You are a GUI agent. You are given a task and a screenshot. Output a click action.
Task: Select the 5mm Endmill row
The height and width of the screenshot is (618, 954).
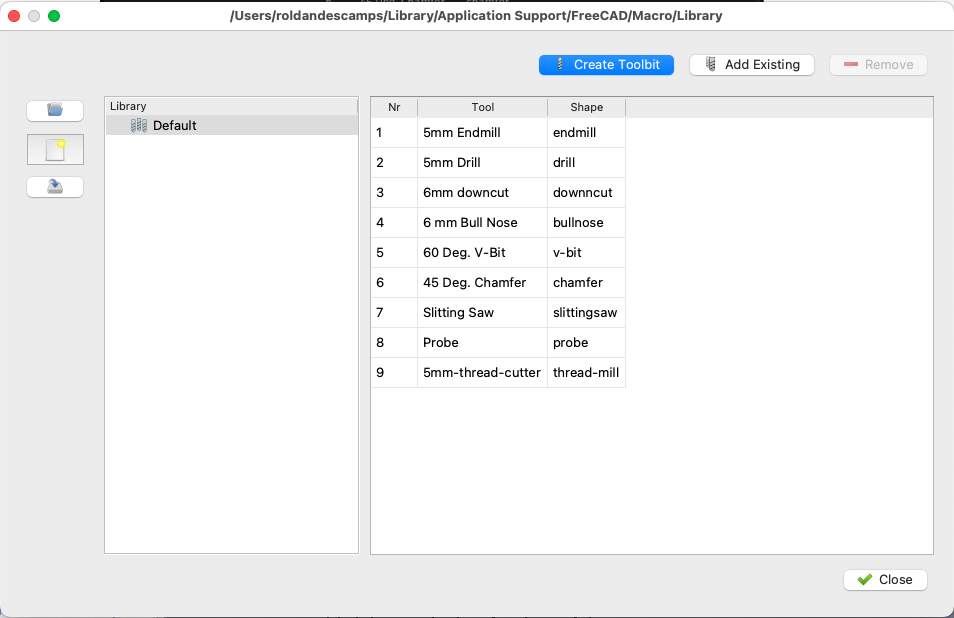pos(498,133)
